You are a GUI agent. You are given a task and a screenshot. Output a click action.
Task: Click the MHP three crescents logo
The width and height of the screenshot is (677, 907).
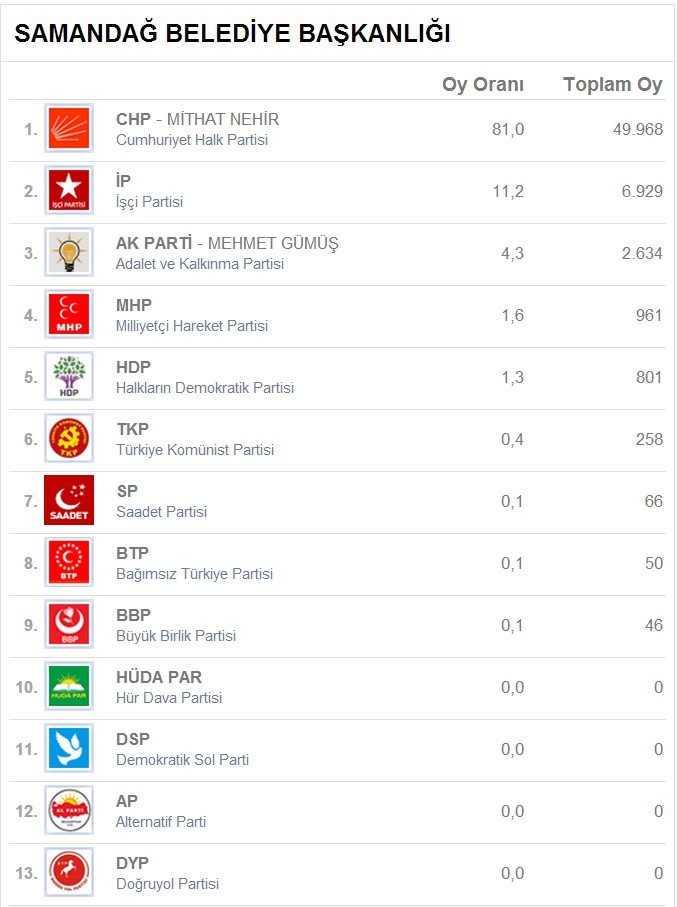coord(69,315)
